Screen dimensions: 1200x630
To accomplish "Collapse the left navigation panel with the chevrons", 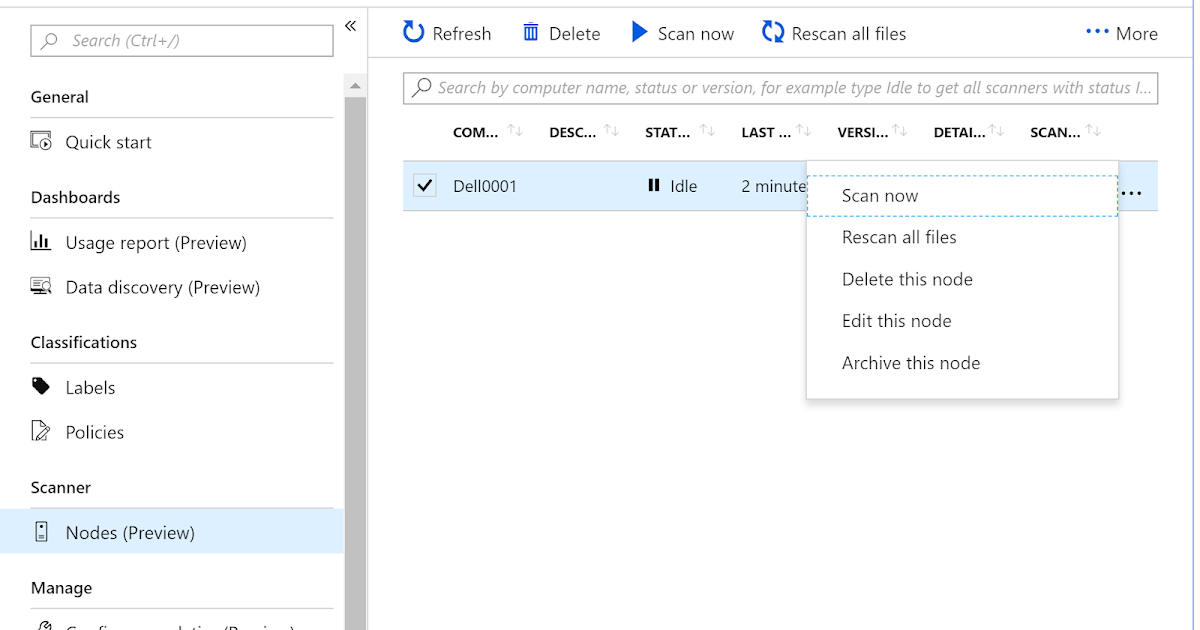I will pos(351,26).
